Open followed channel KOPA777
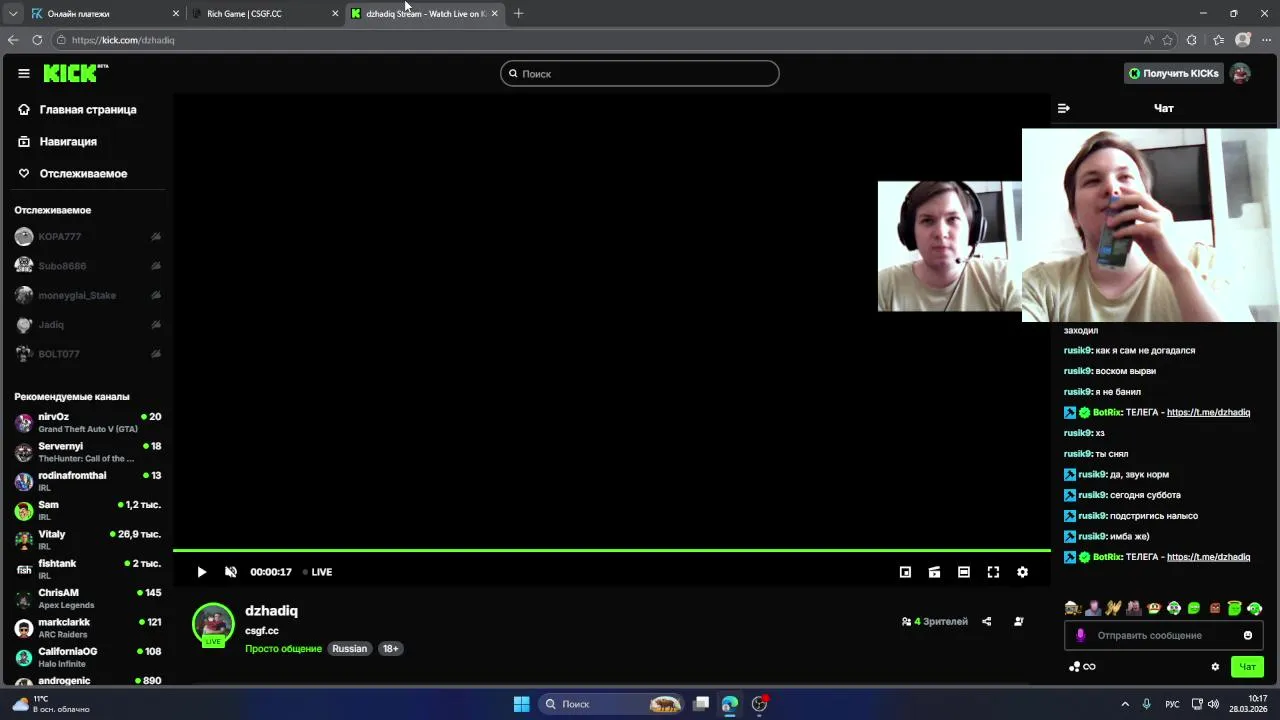This screenshot has height=720, width=1280. click(88, 237)
